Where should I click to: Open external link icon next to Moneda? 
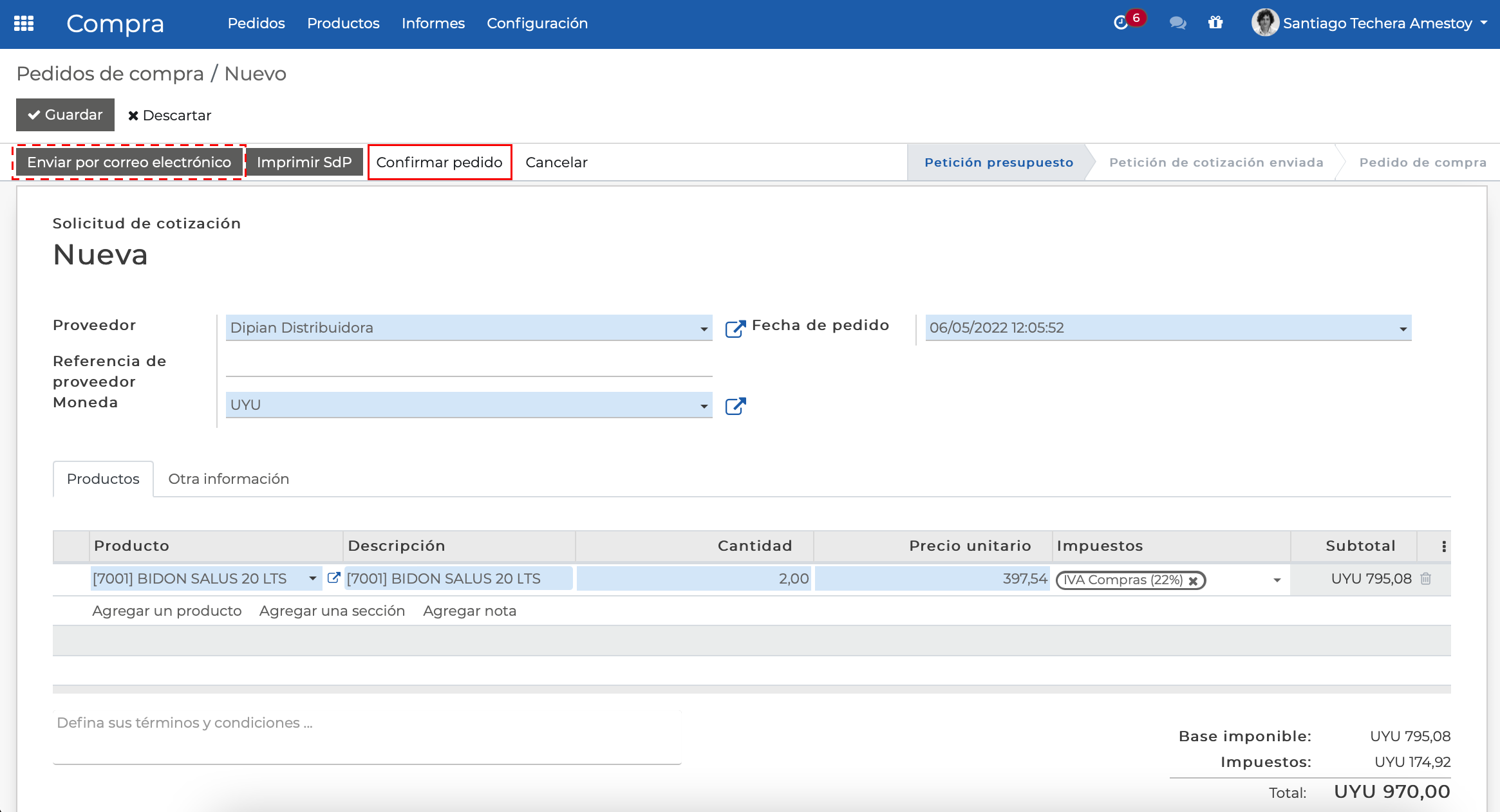(x=735, y=406)
